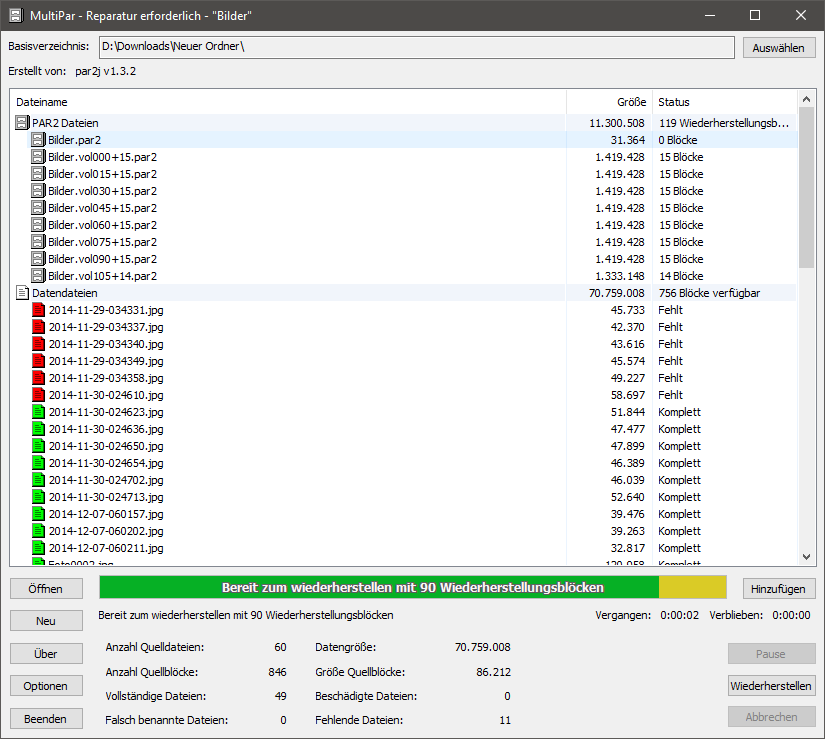This screenshot has width=825, height=739.
Task: Start repair with Wiederherstellen button
Action: tap(771, 686)
